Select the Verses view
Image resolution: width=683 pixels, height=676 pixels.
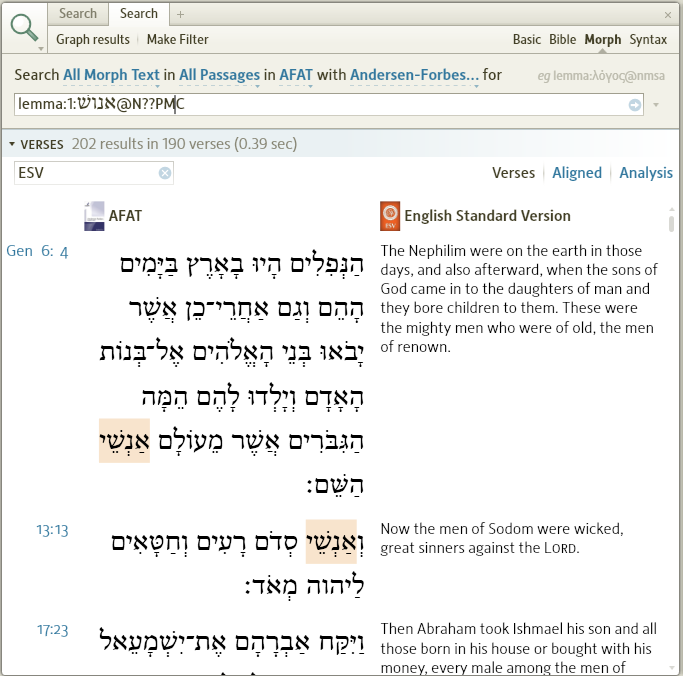point(513,173)
